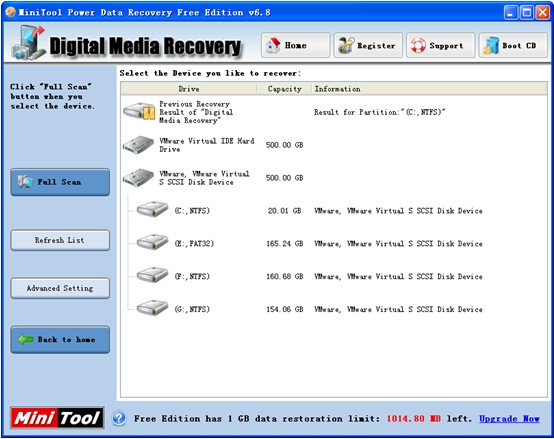Click the MiniTool logo
Viewport: 554px width, 439px height.
point(57,418)
